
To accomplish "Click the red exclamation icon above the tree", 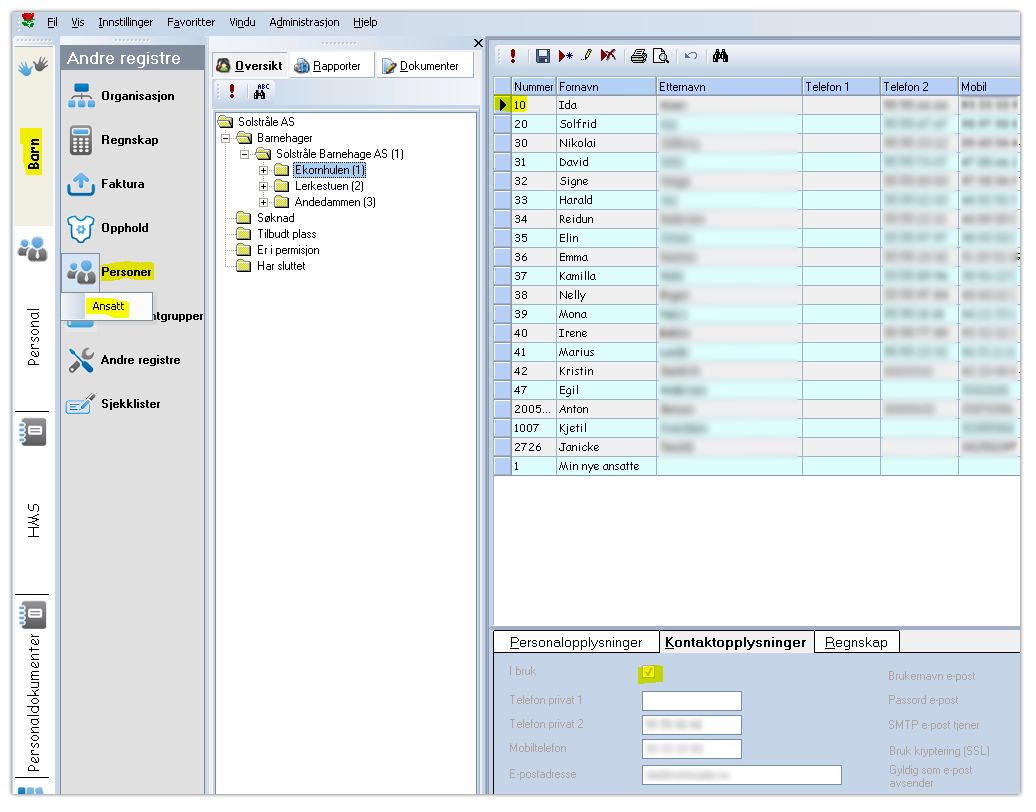I will pyautogui.click(x=232, y=91).
